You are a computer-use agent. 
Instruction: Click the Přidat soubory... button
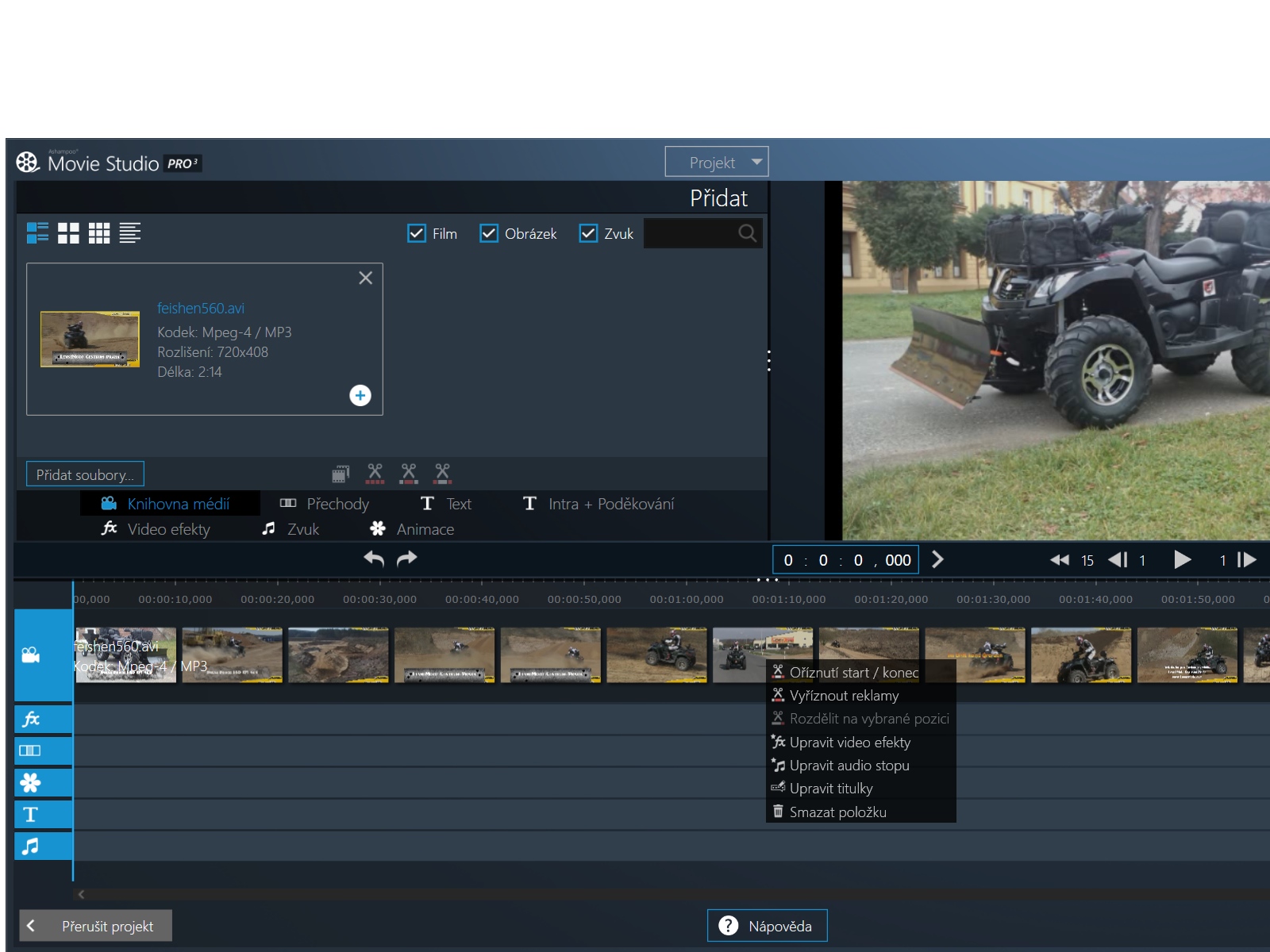[x=85, y=474]
